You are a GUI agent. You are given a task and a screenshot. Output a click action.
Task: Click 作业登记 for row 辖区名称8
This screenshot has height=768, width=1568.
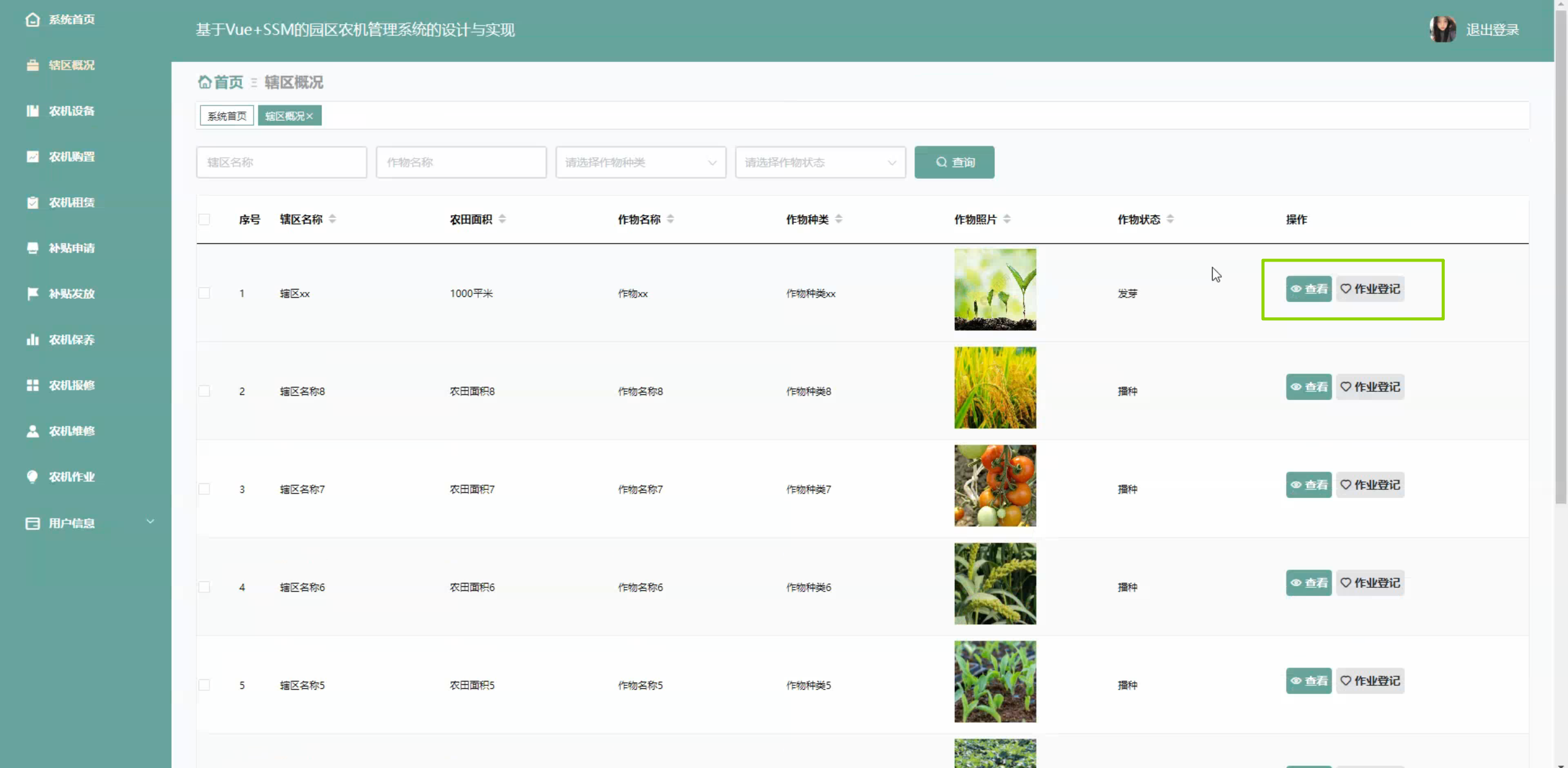[x=1370, y=387]
